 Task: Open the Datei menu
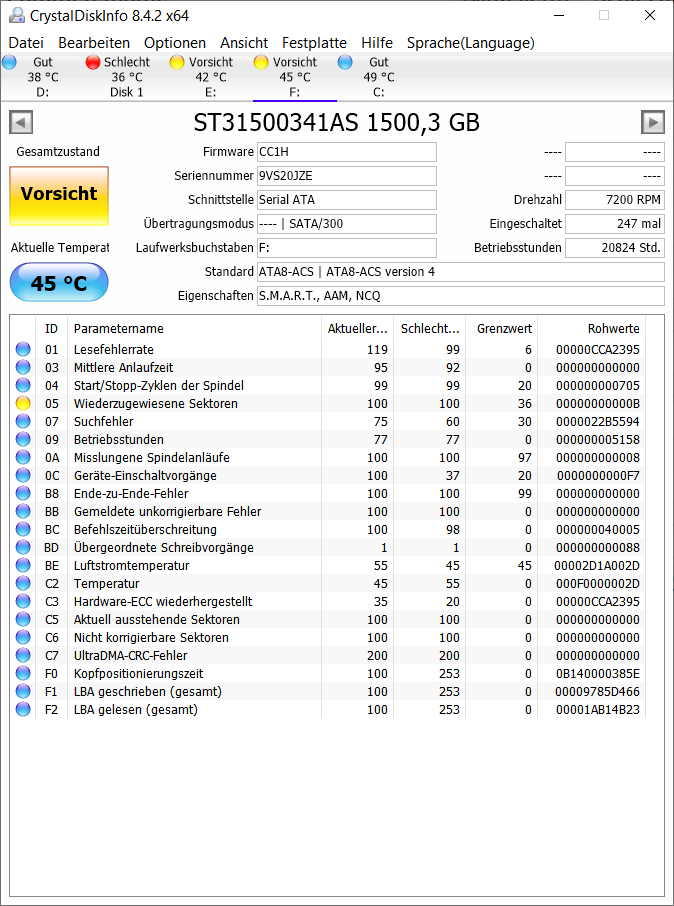26,43
